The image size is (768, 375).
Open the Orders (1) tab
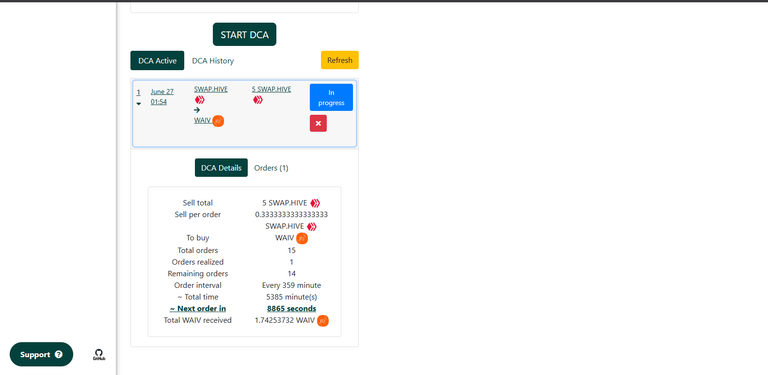pyautogui.click(x=271, y=168)
